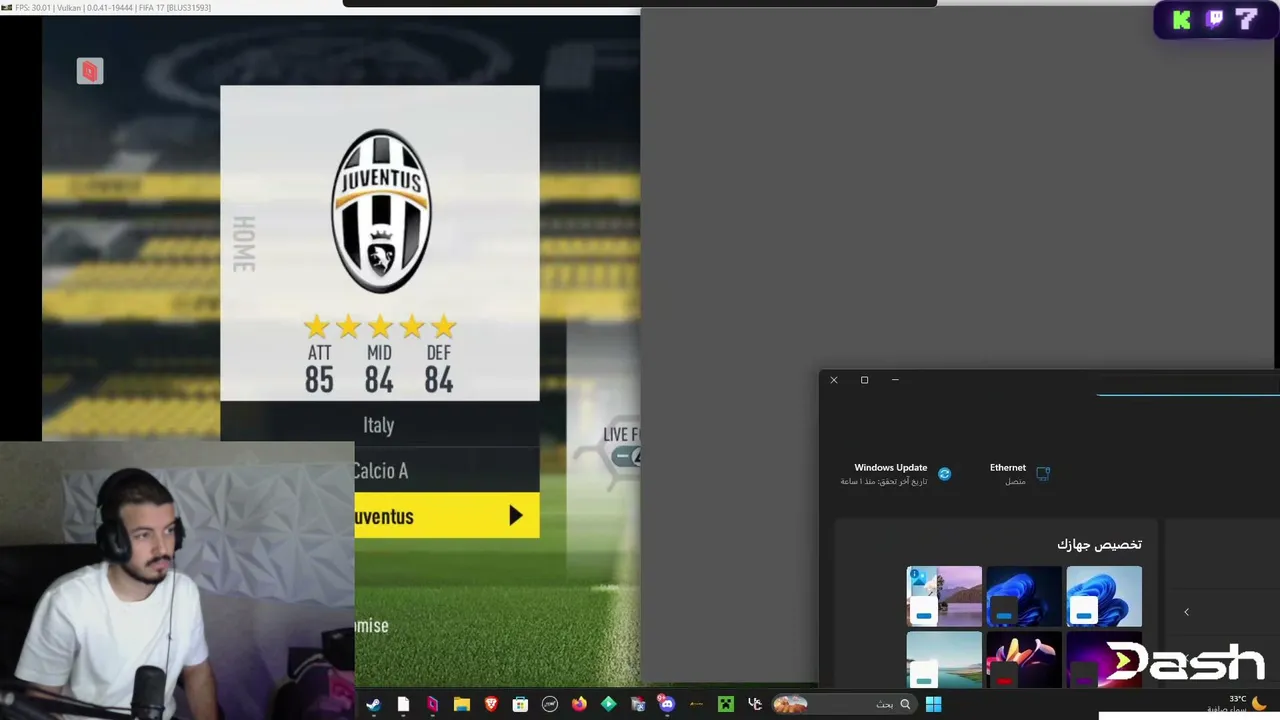Apply the light blue bloom theme
This screenshot has height=720, width=1280.
pos(1104,596)
